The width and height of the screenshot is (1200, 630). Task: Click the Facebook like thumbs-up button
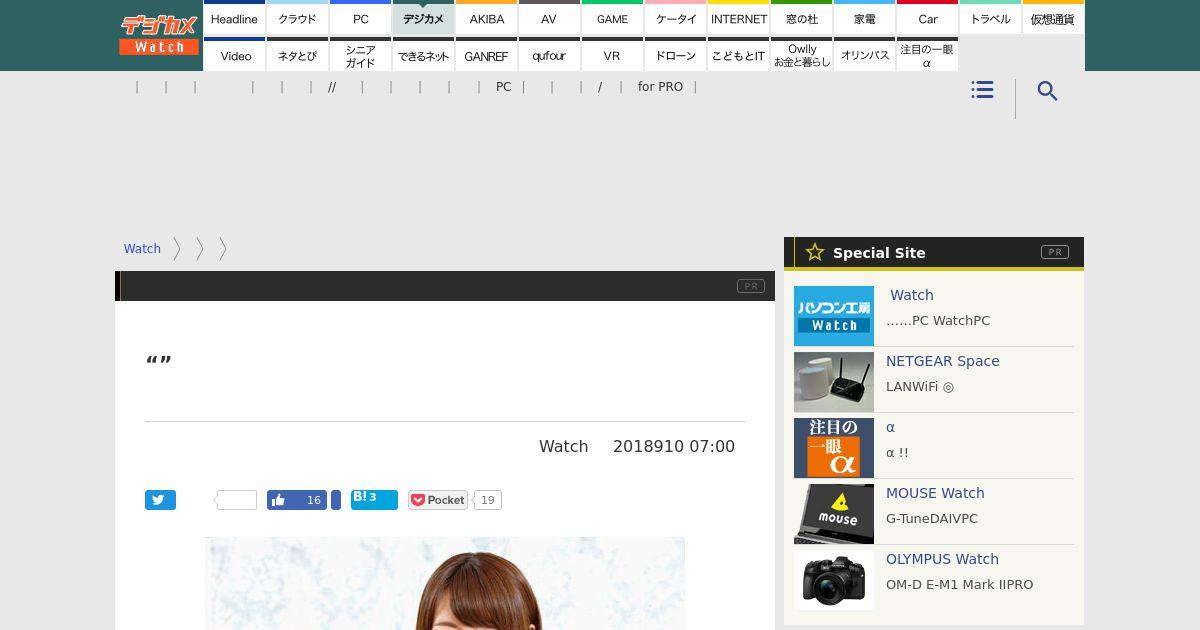pos(297,500)
